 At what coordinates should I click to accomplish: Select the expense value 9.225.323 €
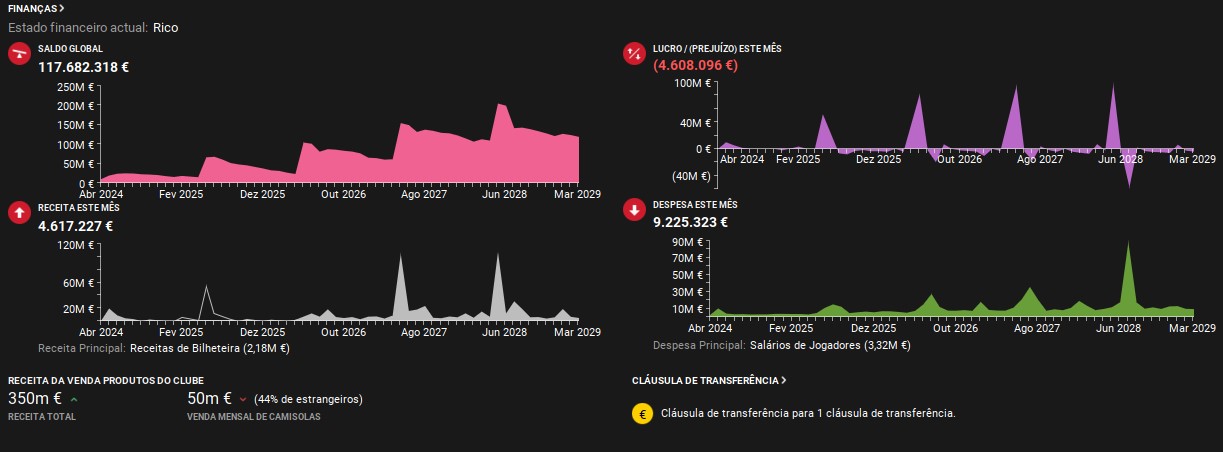click(x=690, y=222)
